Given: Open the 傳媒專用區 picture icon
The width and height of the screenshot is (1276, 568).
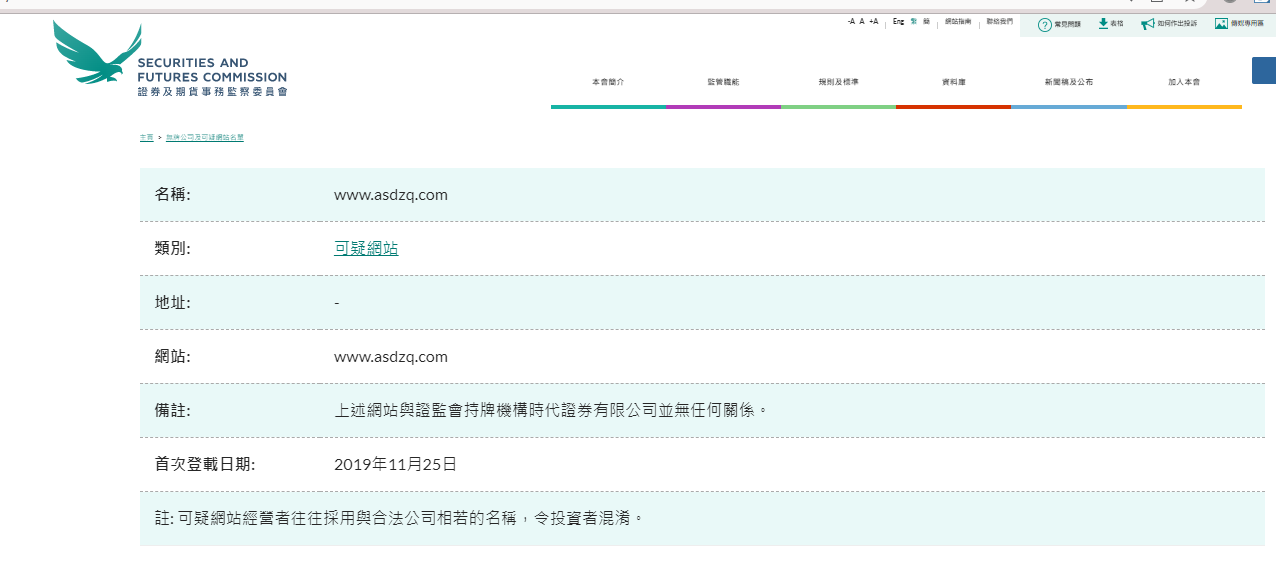Looking at the screenshot, I should (x=1221, y=23).
